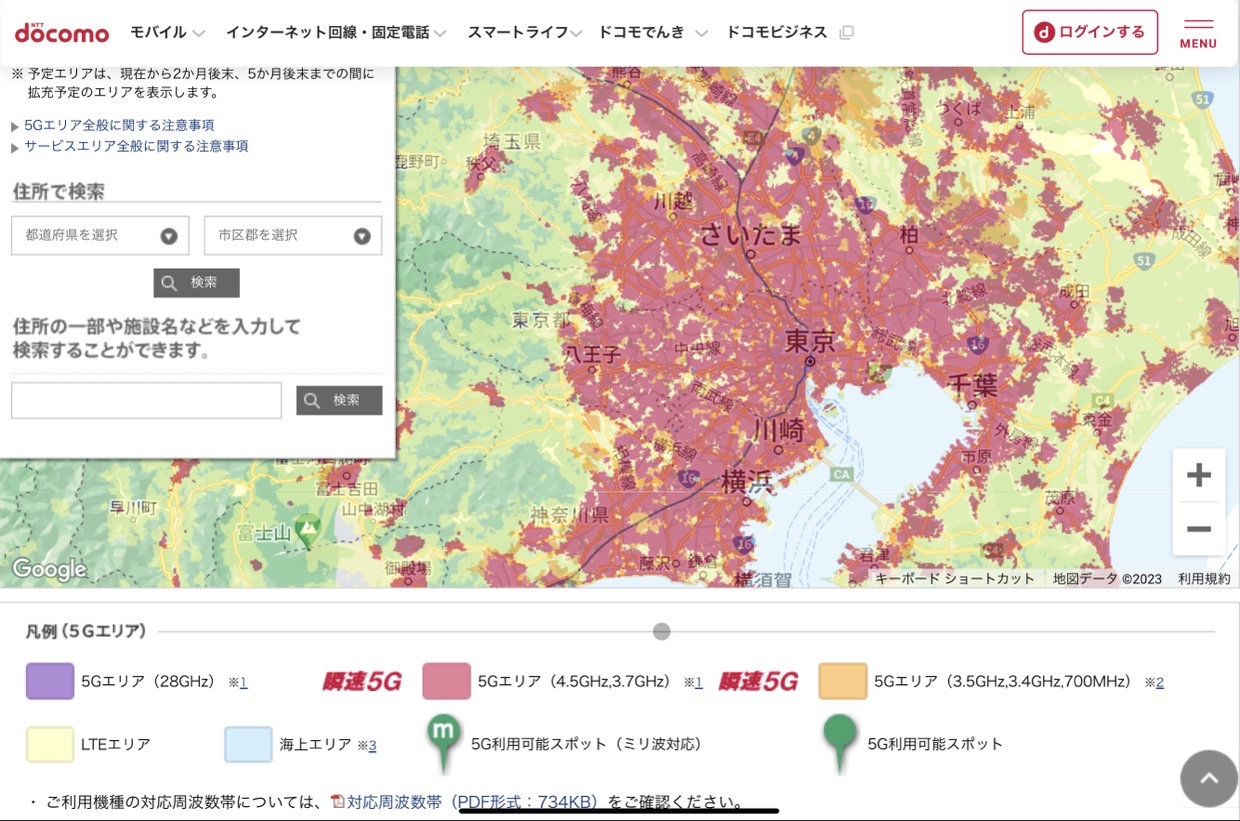This screenshot has height=821, width=1240.
Task: Click the orange 3.5GHz legend swatch
Action: point(842,681)
